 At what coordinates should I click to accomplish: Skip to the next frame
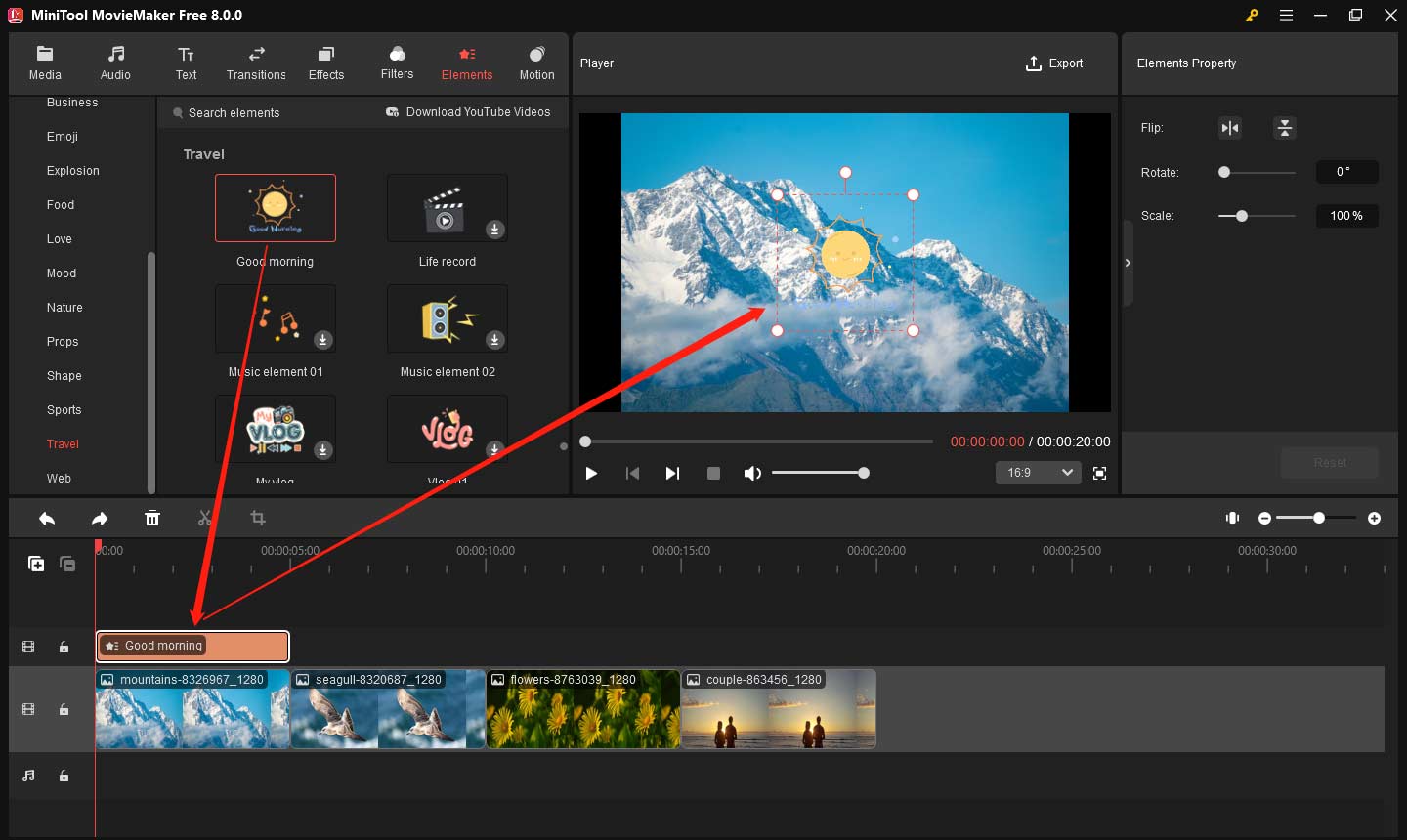(672, 473)
